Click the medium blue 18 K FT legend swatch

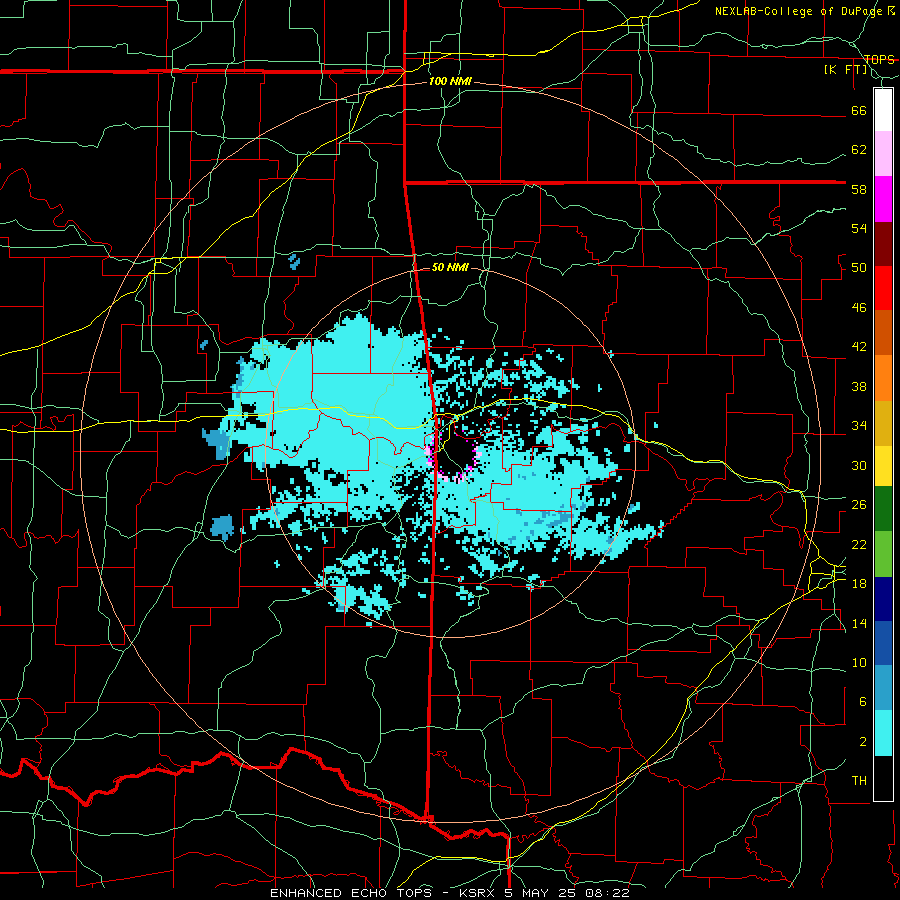[883, 643]
